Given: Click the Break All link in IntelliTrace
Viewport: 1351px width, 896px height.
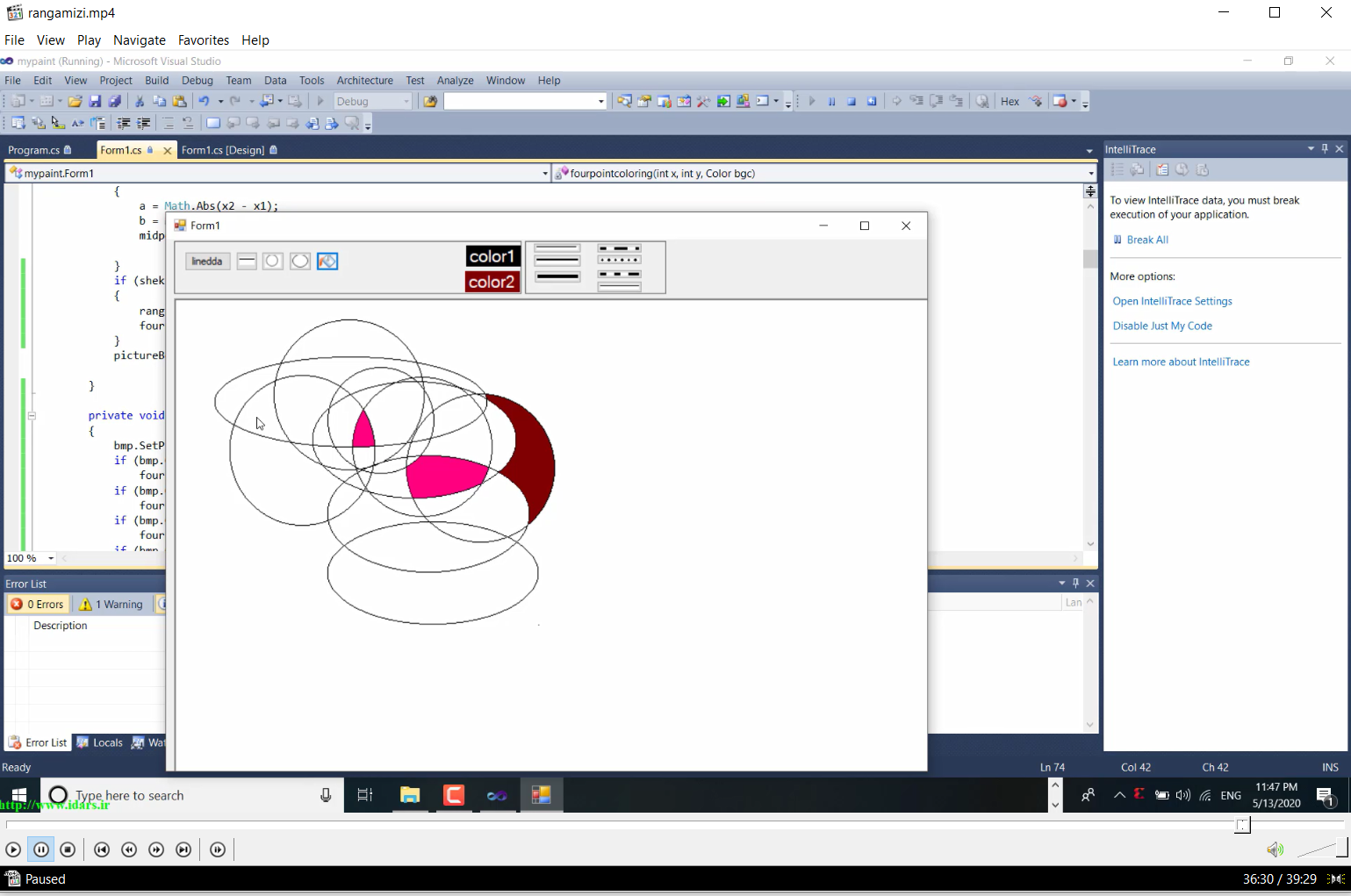Looking at the screenshot, I should click(1147, 240).
